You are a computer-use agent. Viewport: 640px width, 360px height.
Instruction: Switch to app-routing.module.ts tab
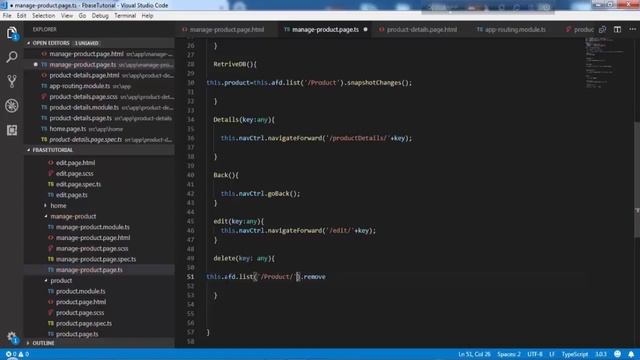tap(515, 29)
